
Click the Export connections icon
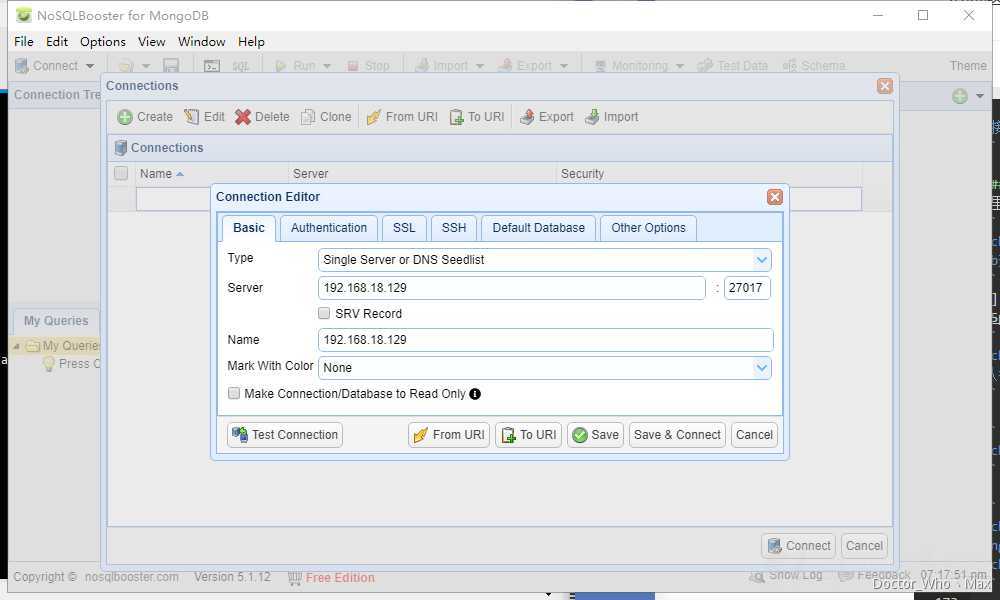[x=527, y=117]
